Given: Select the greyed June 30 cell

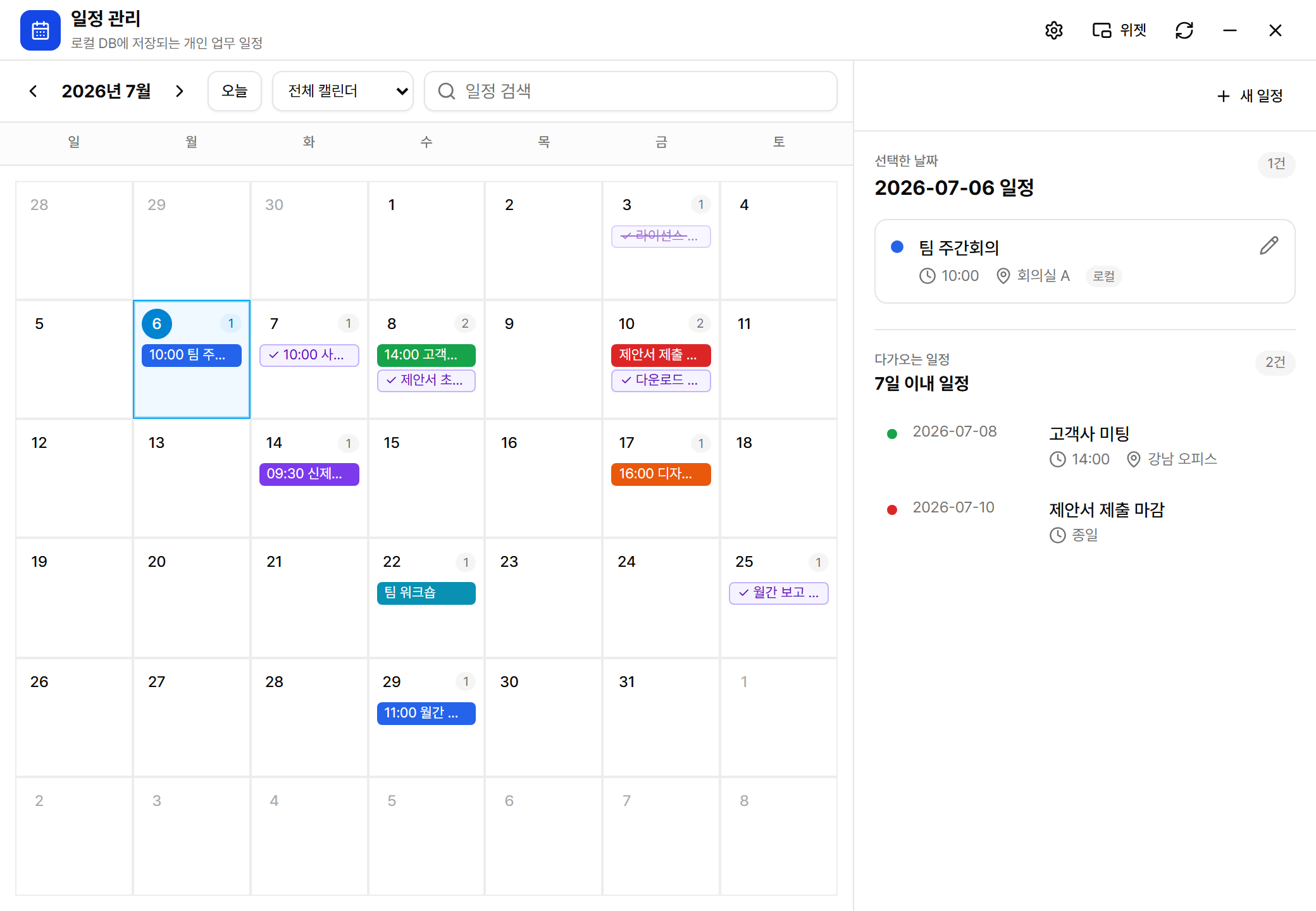Looking at the screenshot, I should point(309,240).
